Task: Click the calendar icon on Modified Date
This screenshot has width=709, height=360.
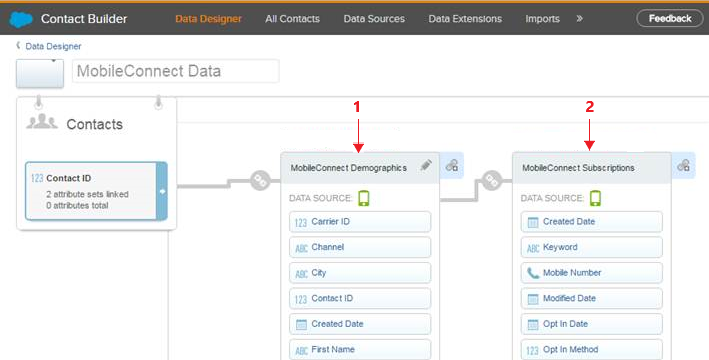Action: tap(533, 299)
